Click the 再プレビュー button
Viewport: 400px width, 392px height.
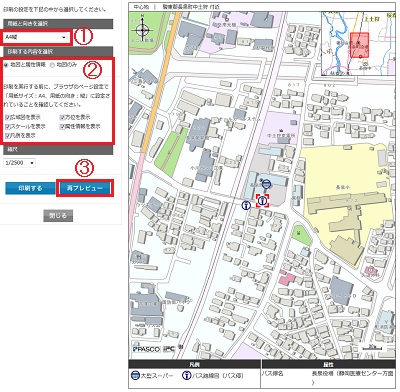85,188
